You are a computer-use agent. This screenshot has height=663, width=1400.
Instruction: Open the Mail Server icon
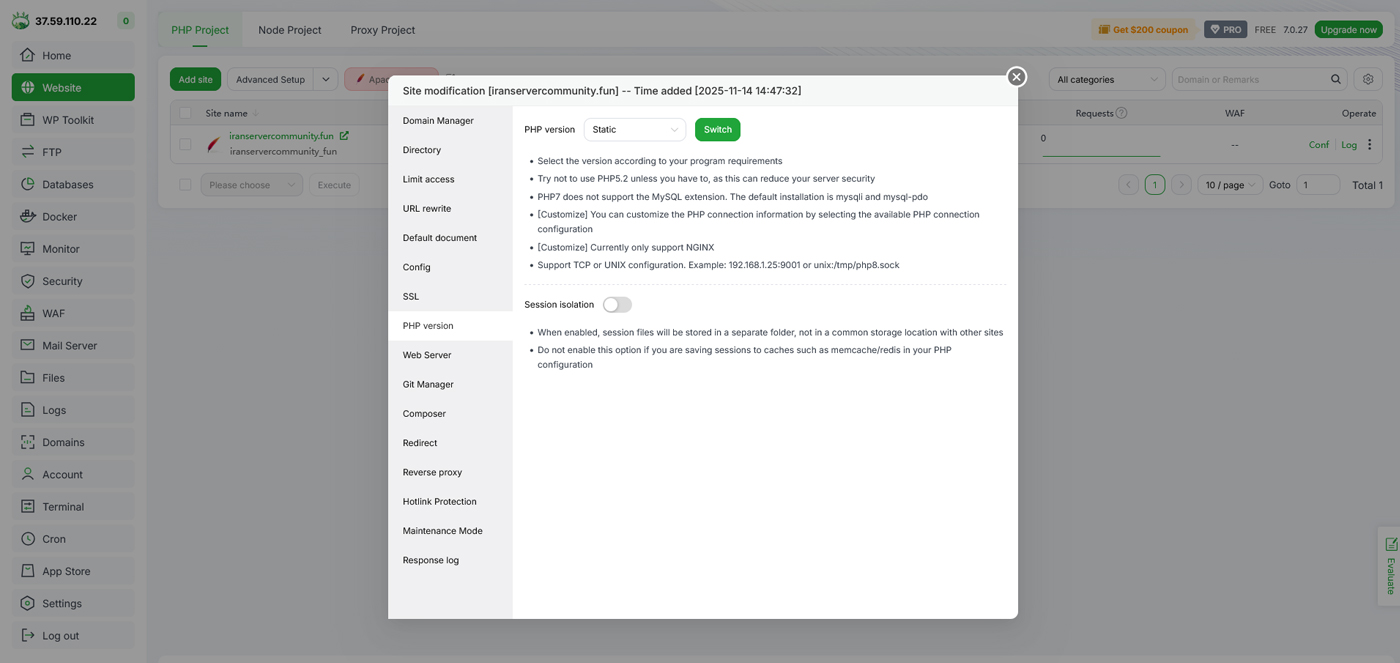[x=27, y=346]
